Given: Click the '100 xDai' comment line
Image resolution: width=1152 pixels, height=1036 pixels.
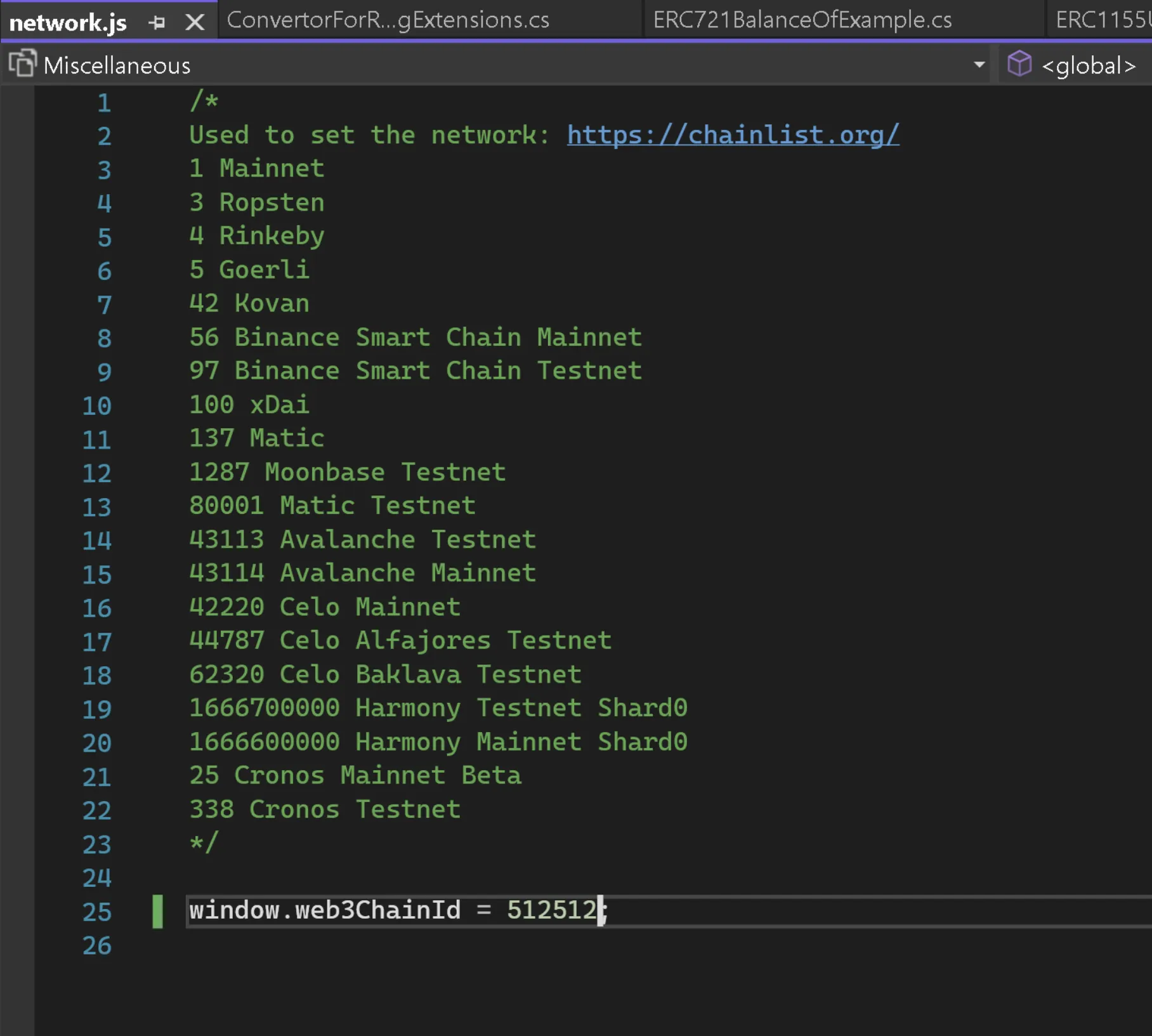Looking at the screenshot, I should pos(249,404).
